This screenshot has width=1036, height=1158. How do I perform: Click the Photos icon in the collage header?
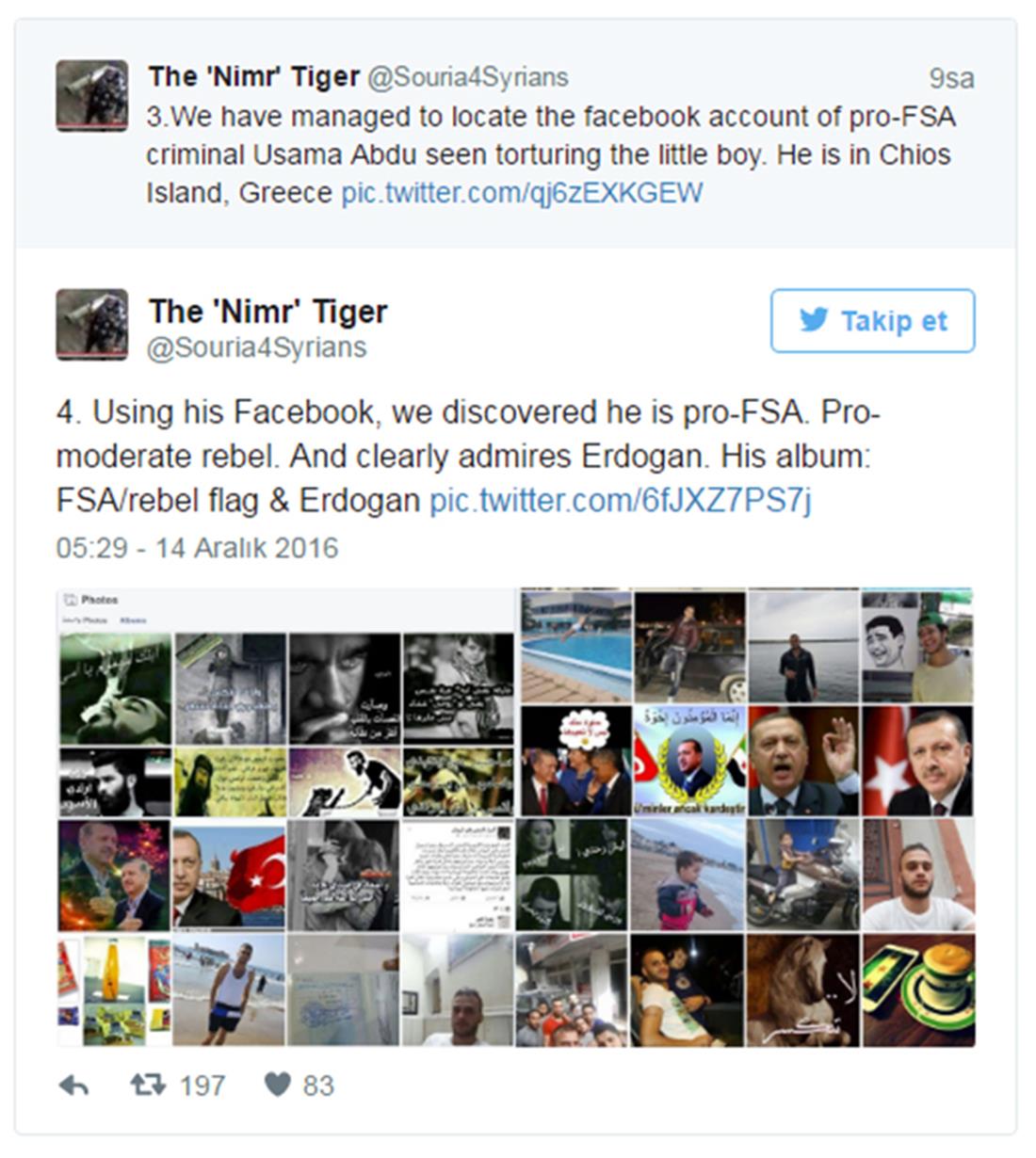[70, 599]
